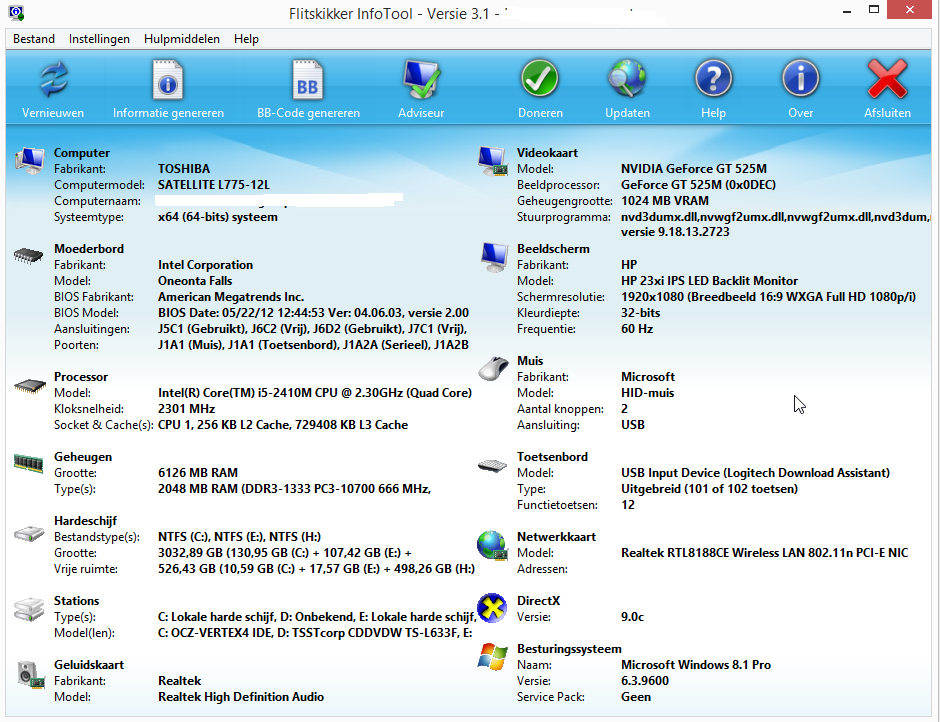The width and height of the screenshot is (940, 722).
Task: Click '60 Hz' frequency value
Action: [637, 329]
